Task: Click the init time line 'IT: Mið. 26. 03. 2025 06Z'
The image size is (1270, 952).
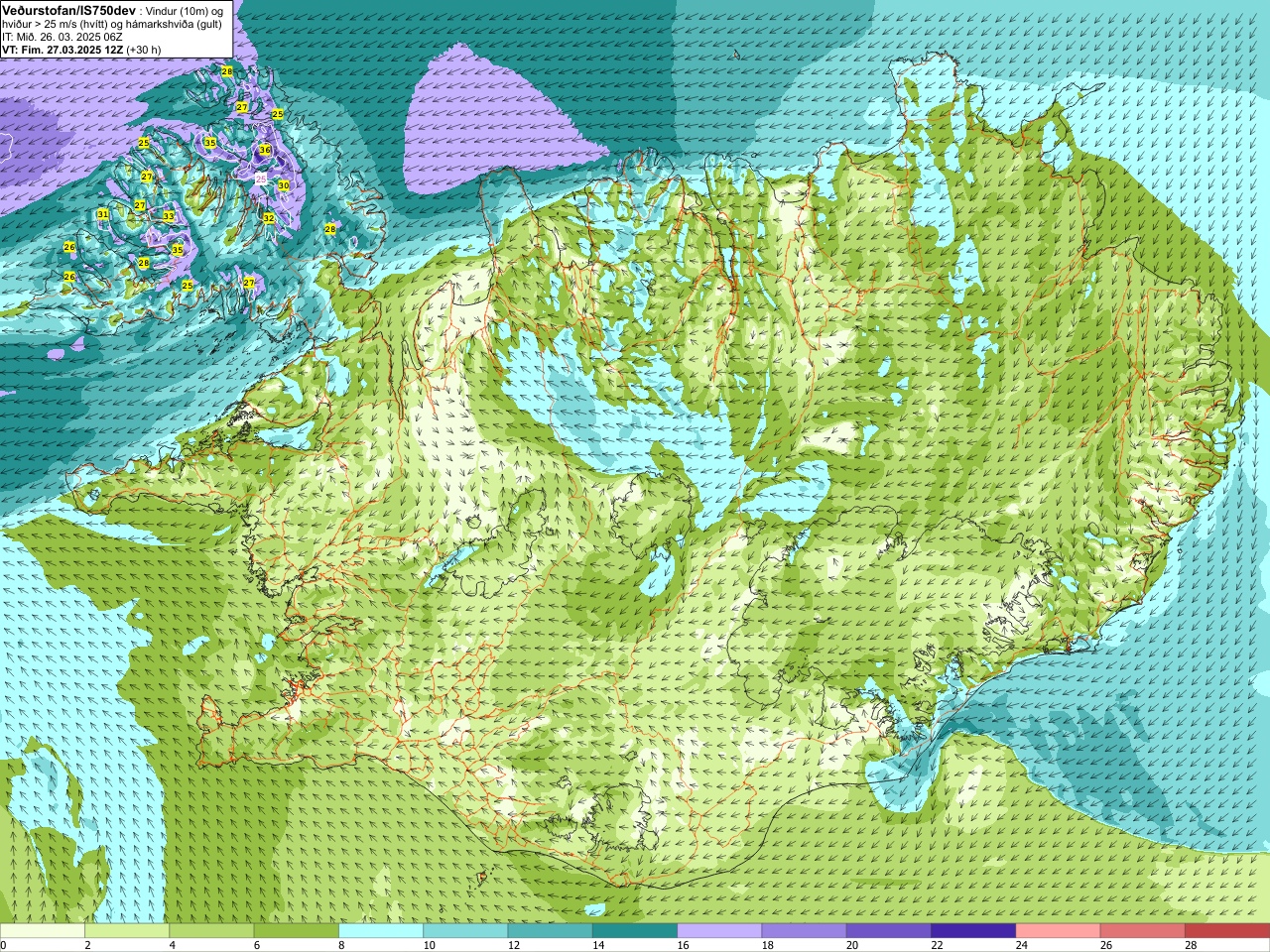Action: click(x=63, y=37)
